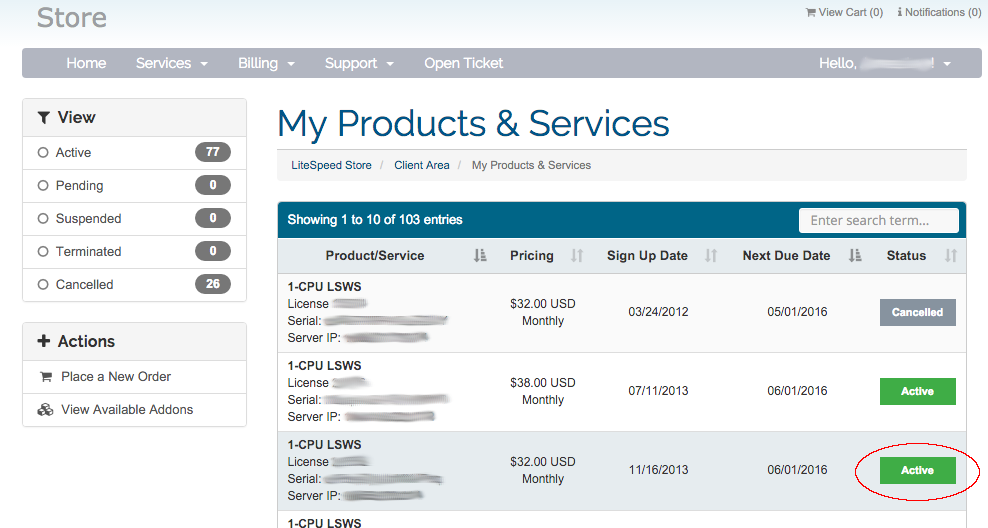The image size is (988, 528).
Task: Expand the Services menu
Action: (x=171, y=63)
